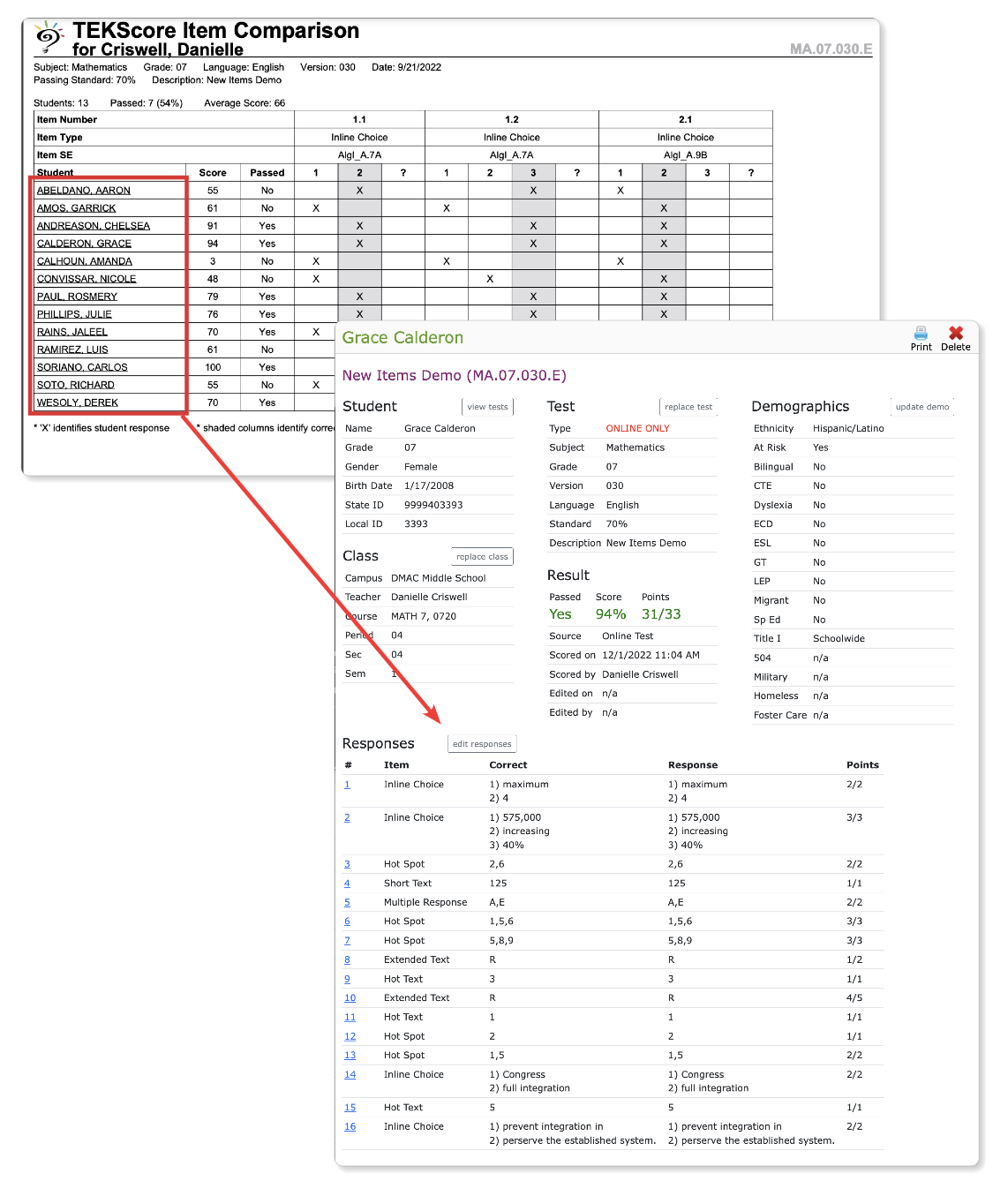Open response item 8 link
The width and height of the screenshot is (1008, 1181).
347,960
